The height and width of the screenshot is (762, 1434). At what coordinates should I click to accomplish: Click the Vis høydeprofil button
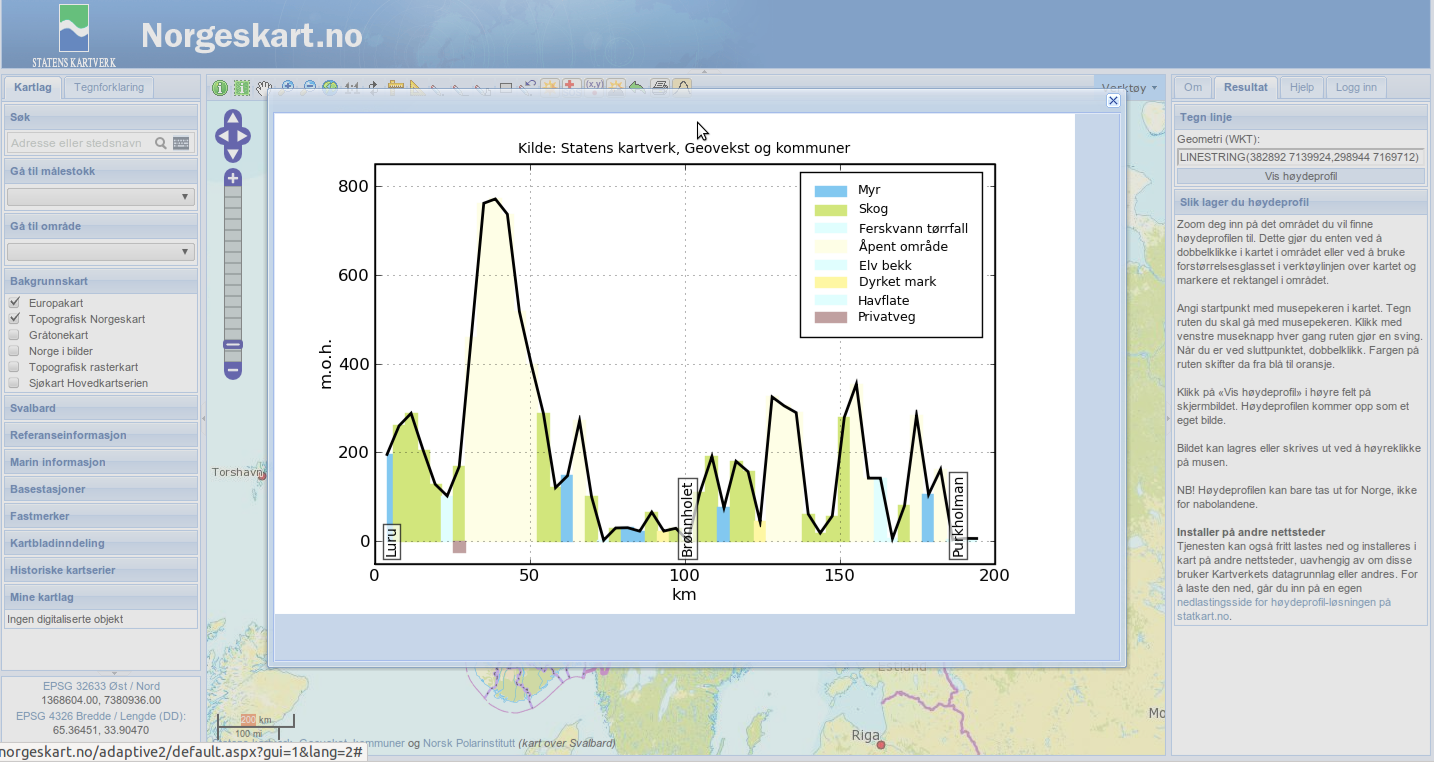tap(1301, 176)
